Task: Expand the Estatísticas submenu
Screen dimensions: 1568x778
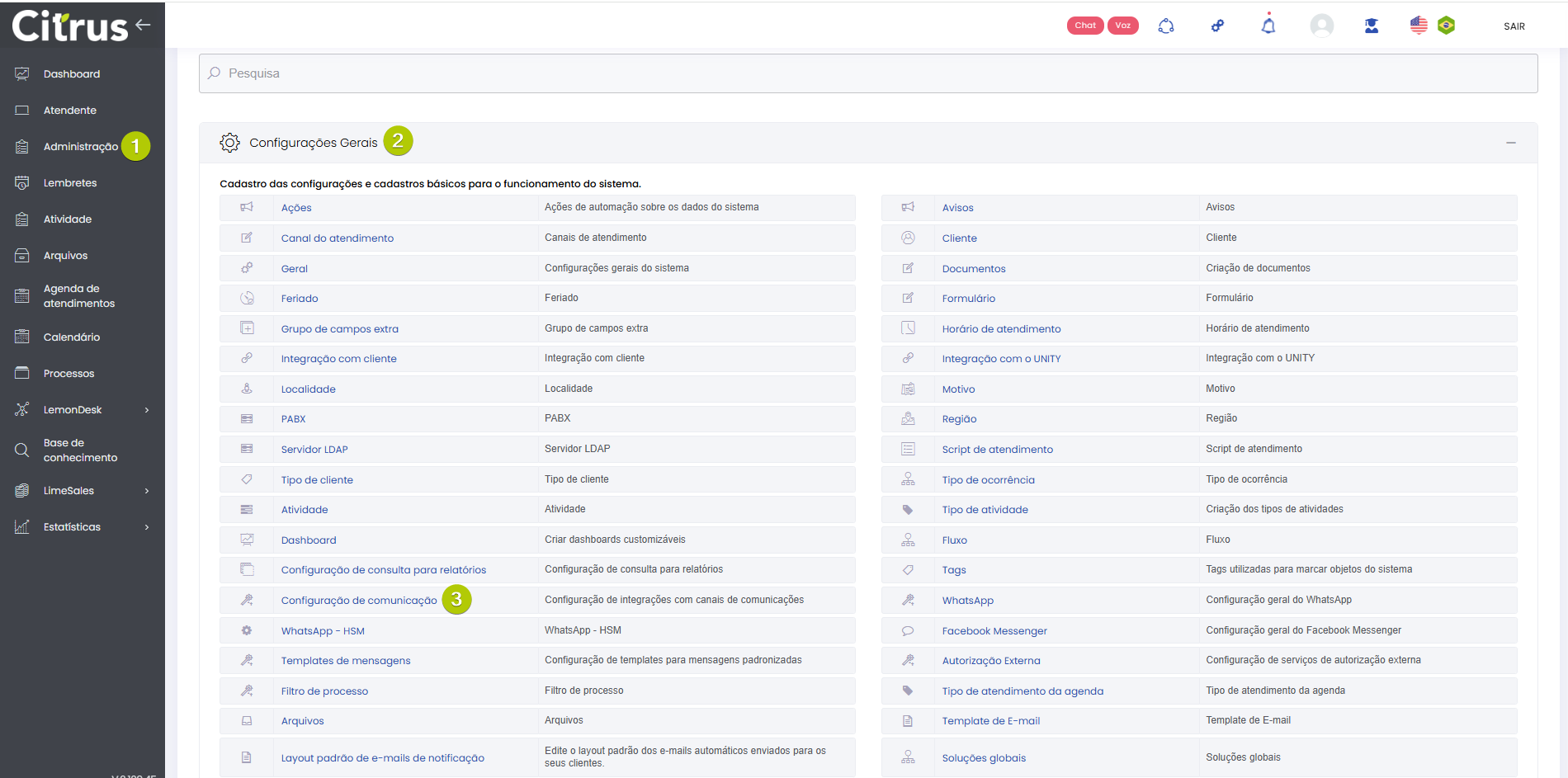Action: click(147, 527)
